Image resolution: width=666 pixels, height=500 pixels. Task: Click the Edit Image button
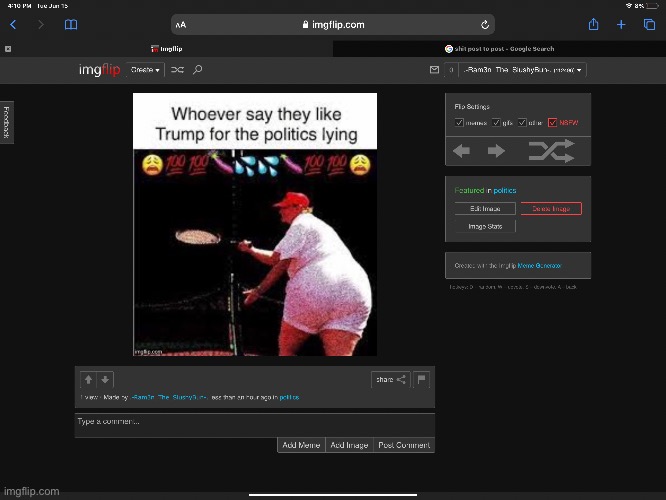click(485, 209)
